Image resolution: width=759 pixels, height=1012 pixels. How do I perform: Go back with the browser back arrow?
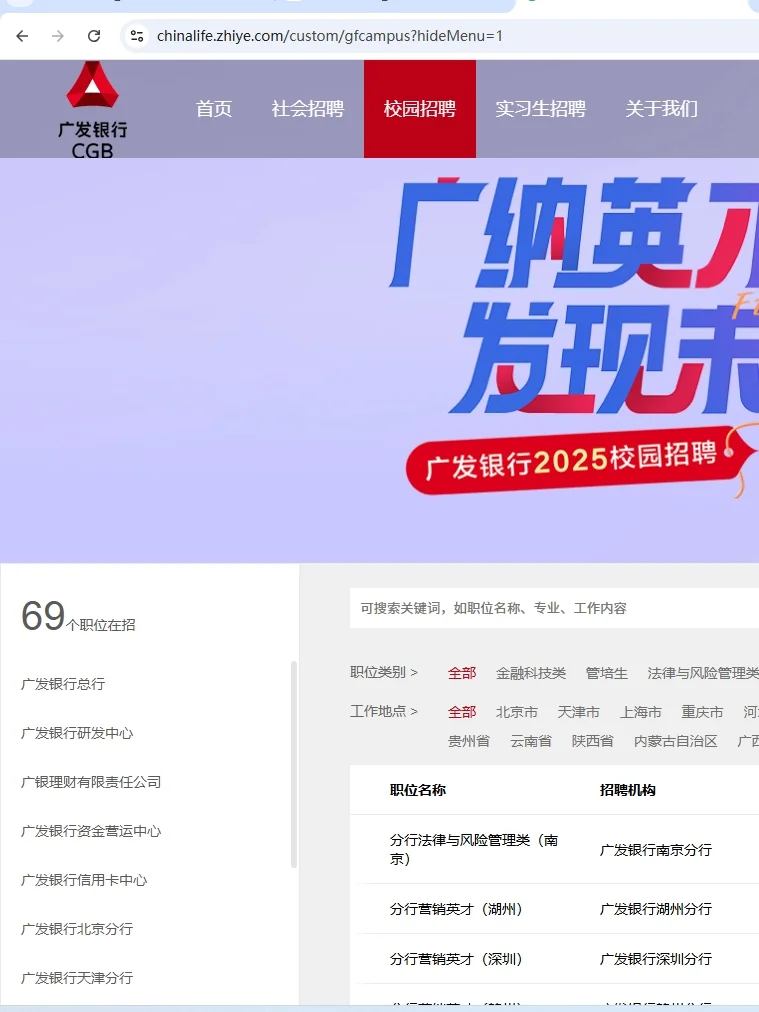coord(22,36)
